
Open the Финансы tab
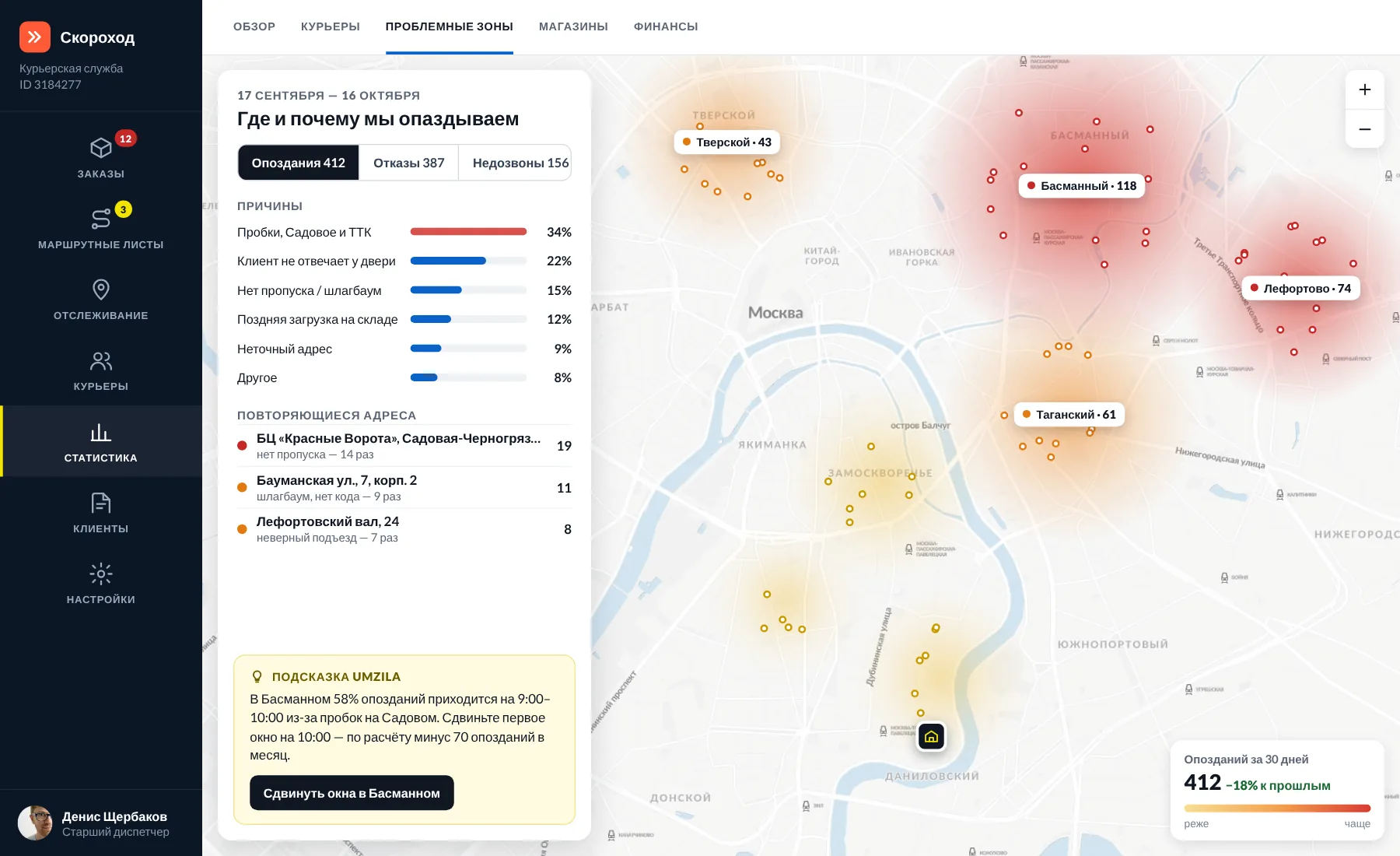coord(666,26)
